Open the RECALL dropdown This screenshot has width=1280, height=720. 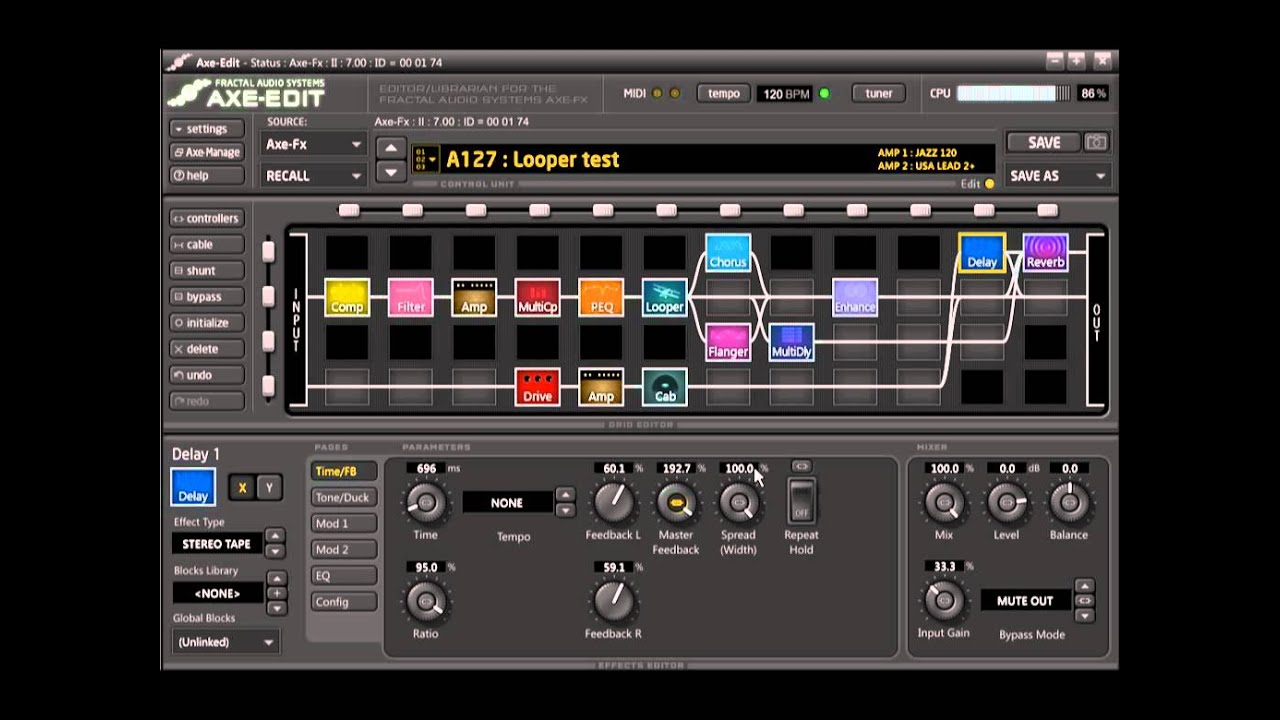pos(313,176)
